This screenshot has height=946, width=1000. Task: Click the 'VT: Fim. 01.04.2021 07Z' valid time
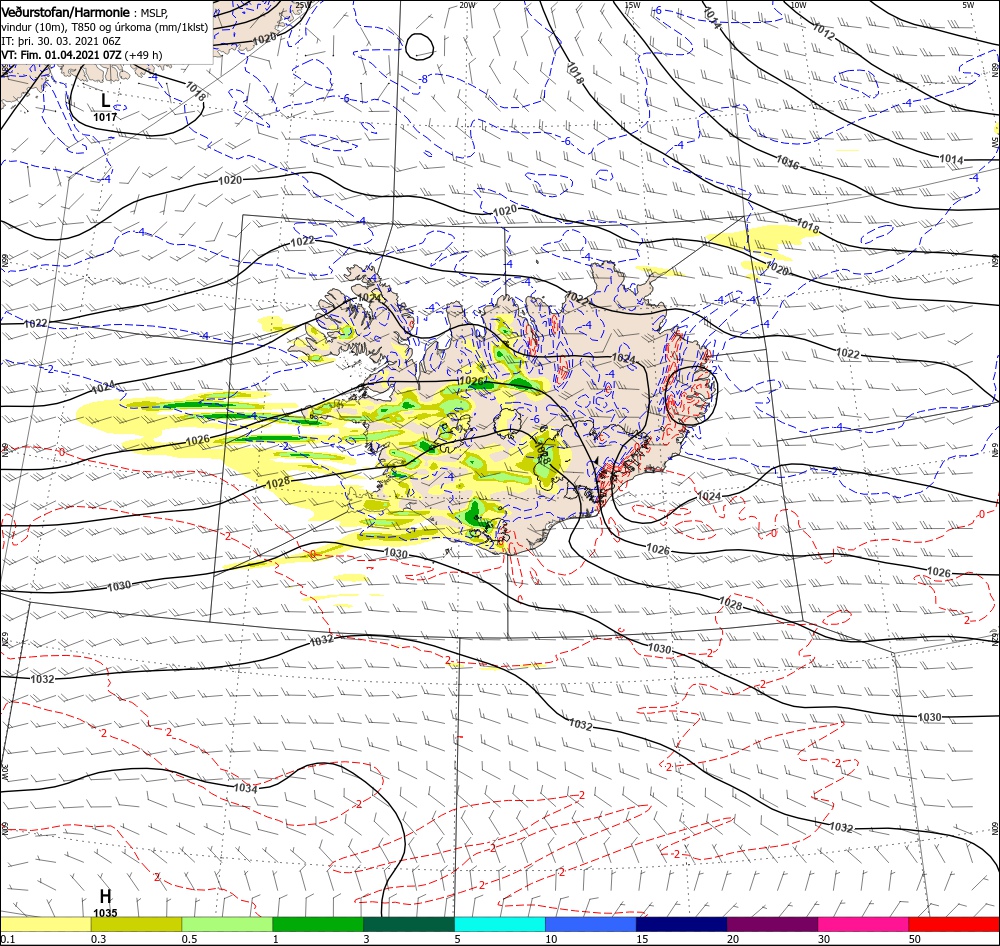61,55
